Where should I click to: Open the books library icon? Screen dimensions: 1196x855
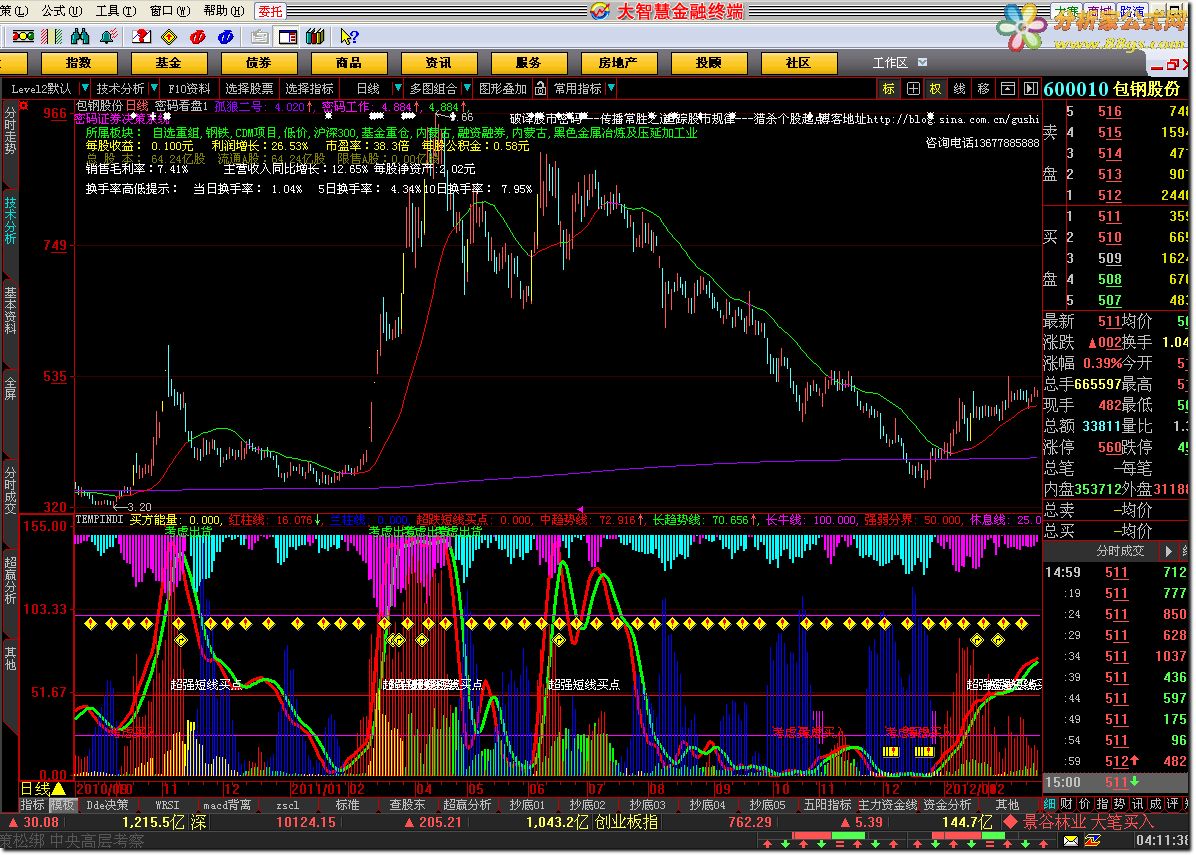315,36
